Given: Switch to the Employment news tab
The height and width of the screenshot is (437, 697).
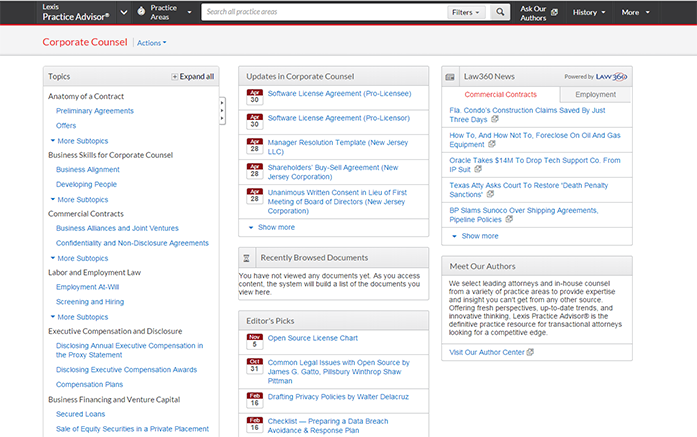Looking at the screenshot, I should coord(596,94).
